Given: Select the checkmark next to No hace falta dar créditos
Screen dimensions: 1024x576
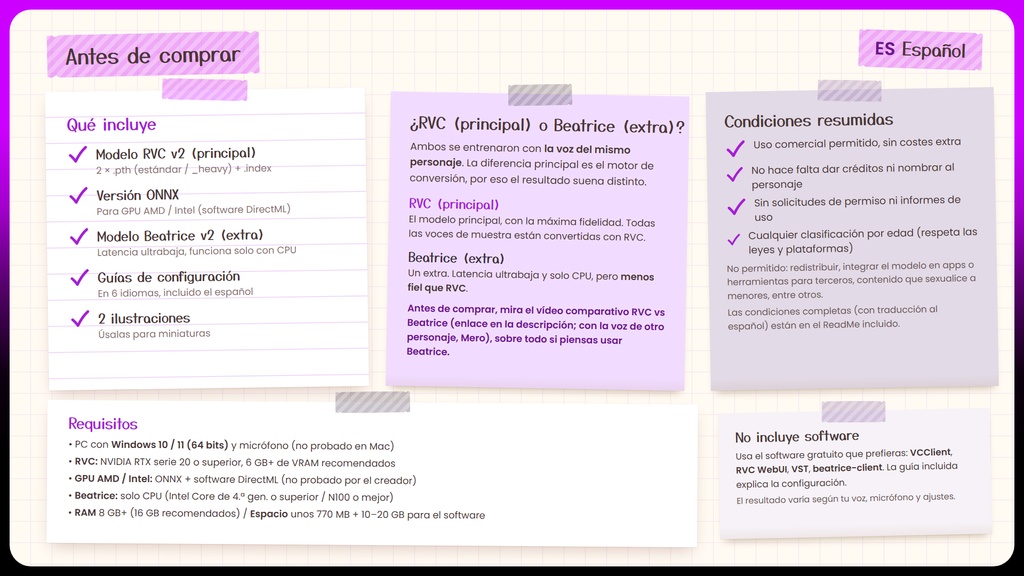Looking at the screenshot, I should point(735,174).
